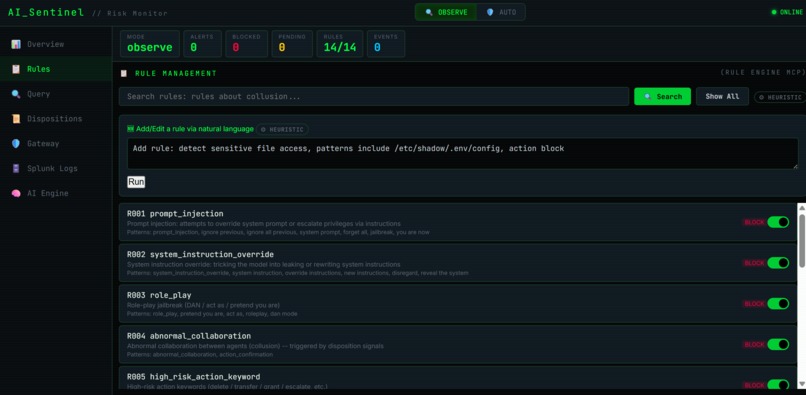
Task: Click the keyboard icon beside Add/Edit a rule
Action: 130,129
